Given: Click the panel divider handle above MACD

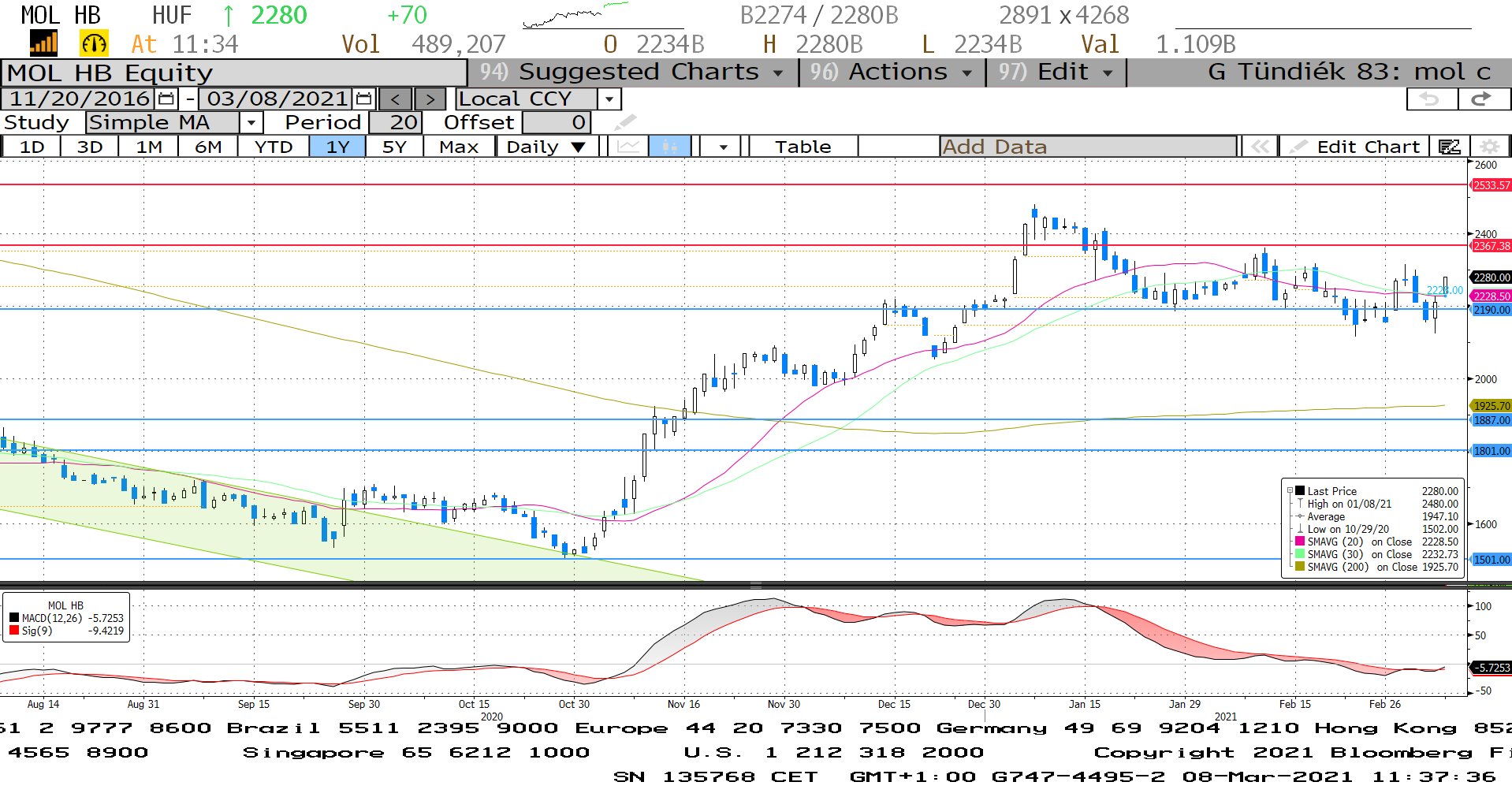Looking at the screenshot, I should point(755,586).
